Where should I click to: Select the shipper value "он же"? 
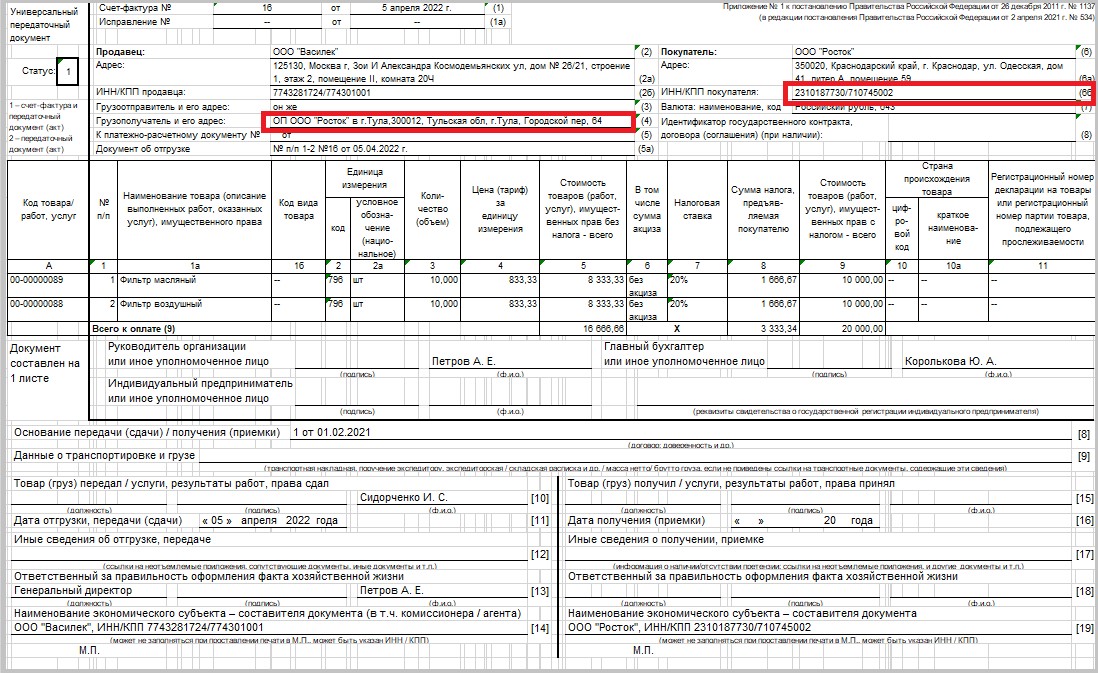point(285,107)
